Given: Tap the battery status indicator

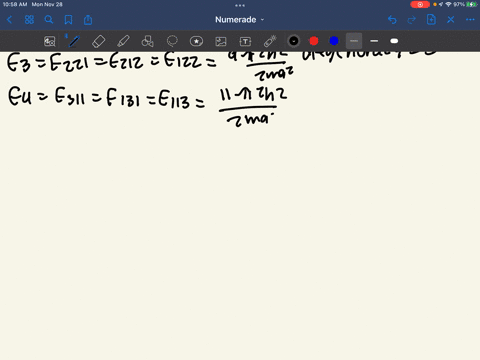Looking at the screenshot, I should point(471,4).
